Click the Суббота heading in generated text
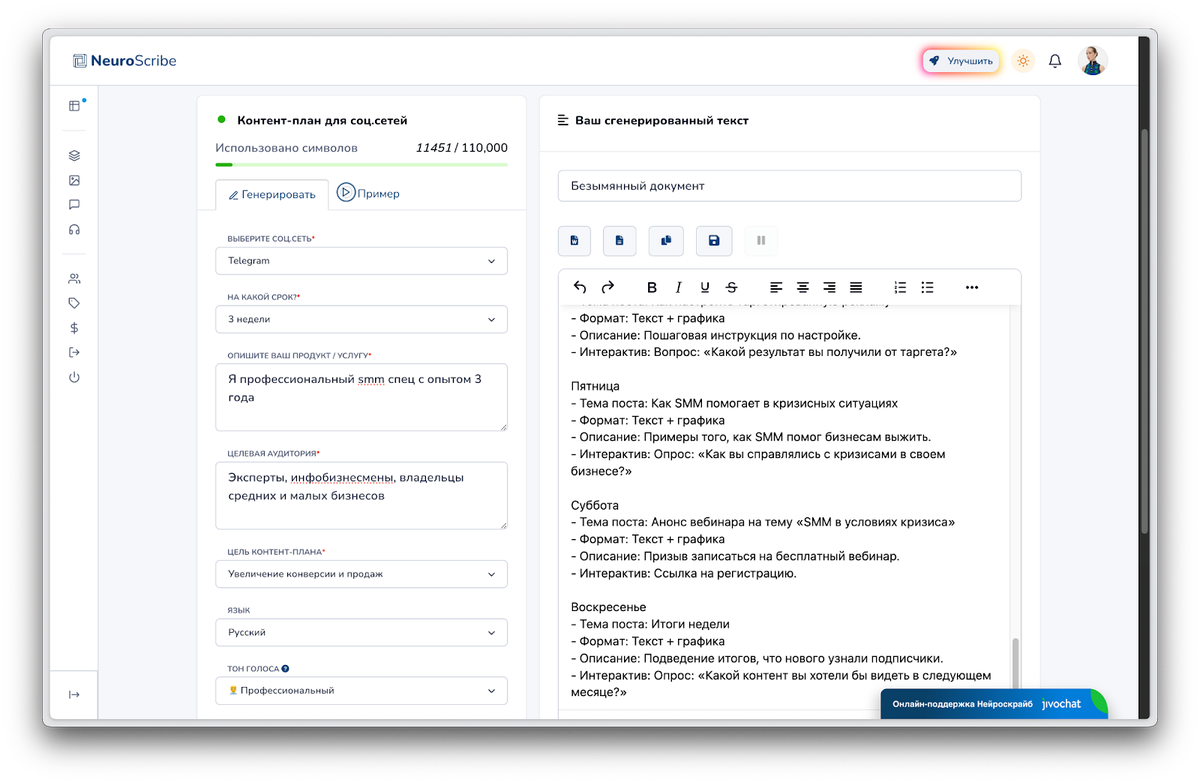 click(x=595, y=505)
